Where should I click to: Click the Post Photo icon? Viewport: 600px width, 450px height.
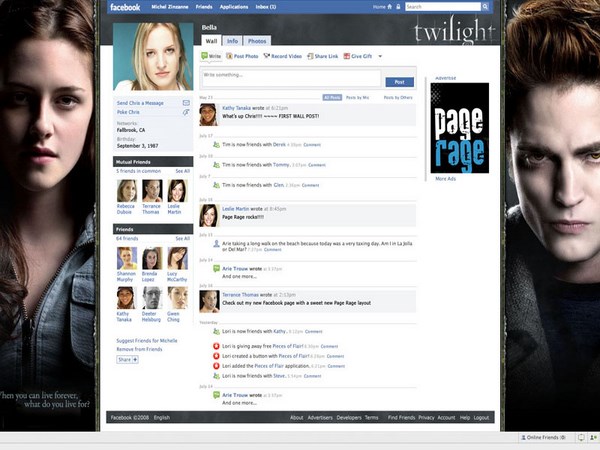(231, 56)
